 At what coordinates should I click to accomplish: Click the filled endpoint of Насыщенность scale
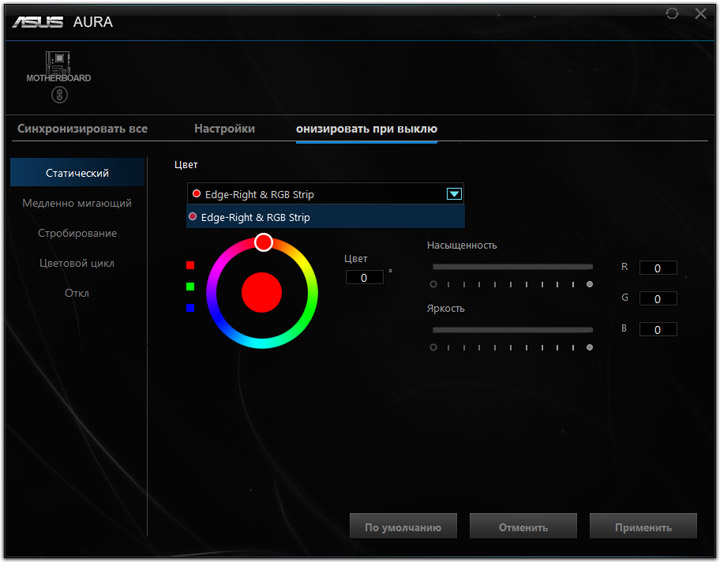pos(590,284)
